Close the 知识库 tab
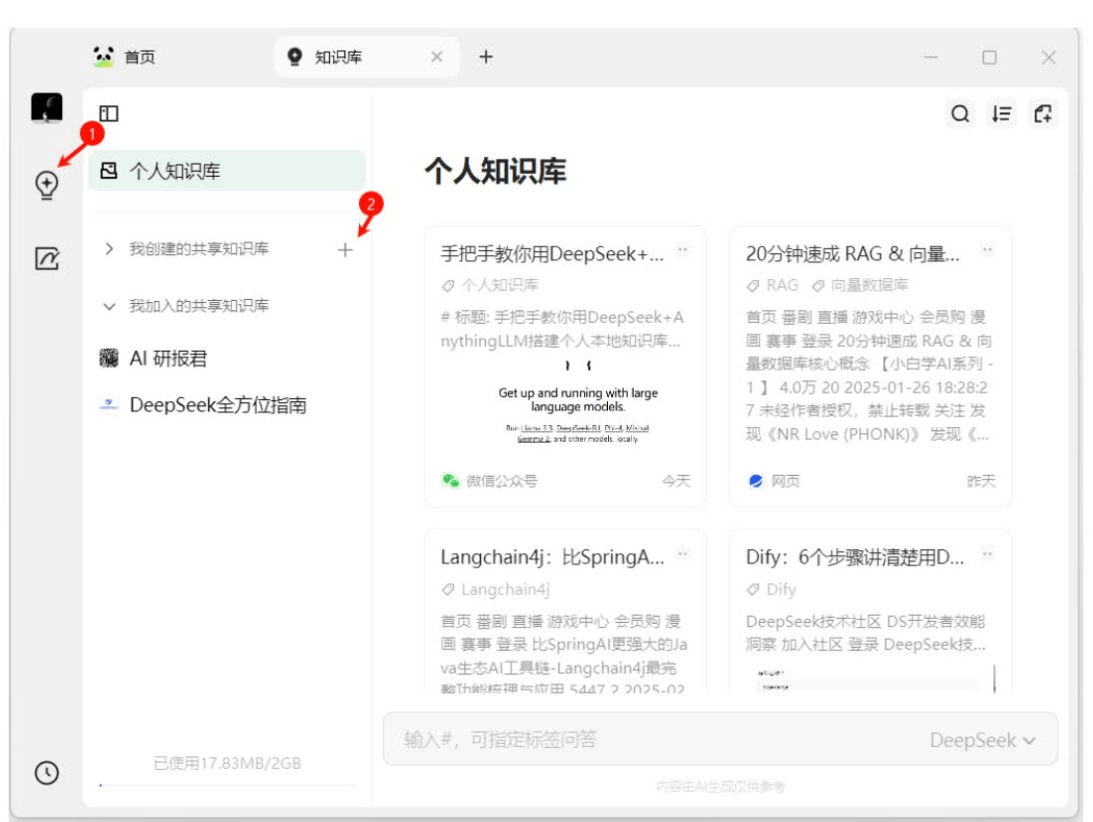 click(x=437, y=57)
